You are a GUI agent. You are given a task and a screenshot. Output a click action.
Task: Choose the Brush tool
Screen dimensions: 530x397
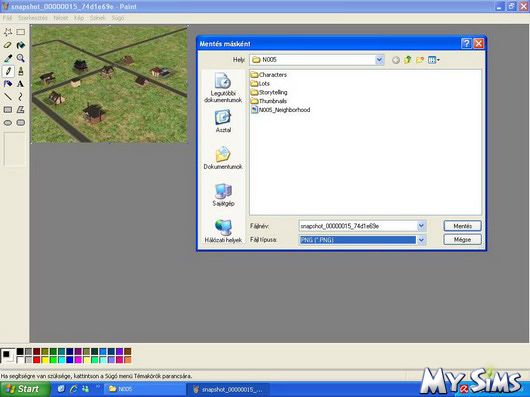point(21,71)
